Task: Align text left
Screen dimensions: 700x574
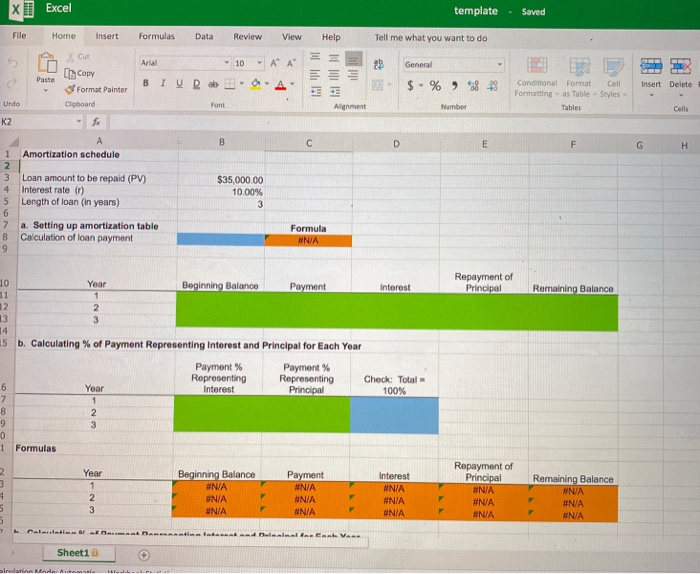Action: point(316,74)
